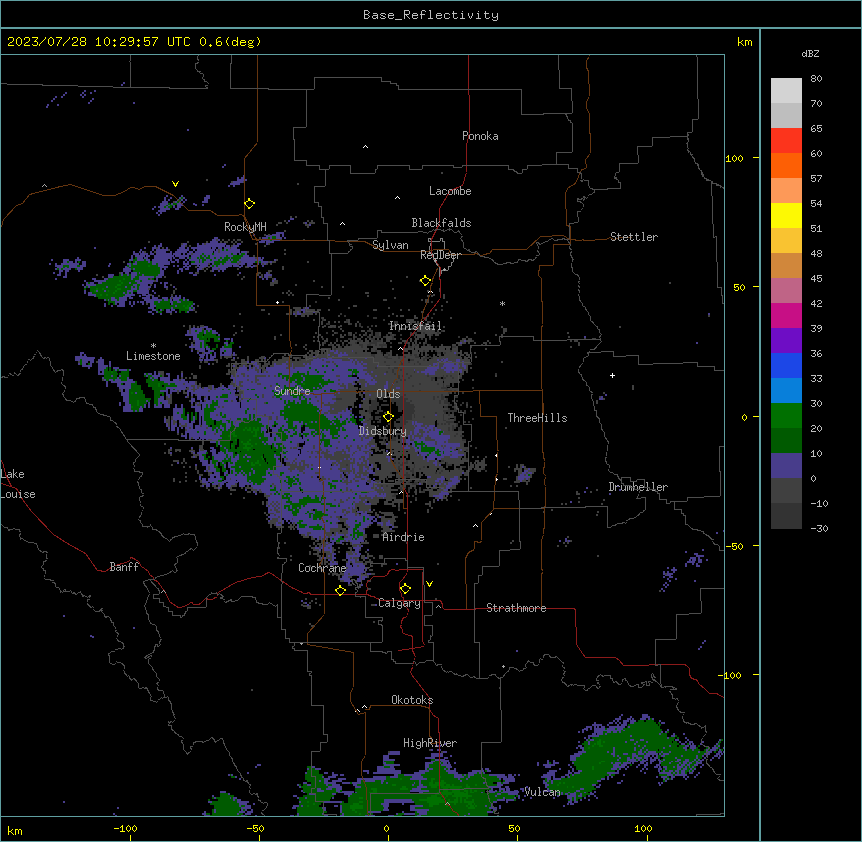
Task: Click the Banff label
Action: tap(124, 567)
